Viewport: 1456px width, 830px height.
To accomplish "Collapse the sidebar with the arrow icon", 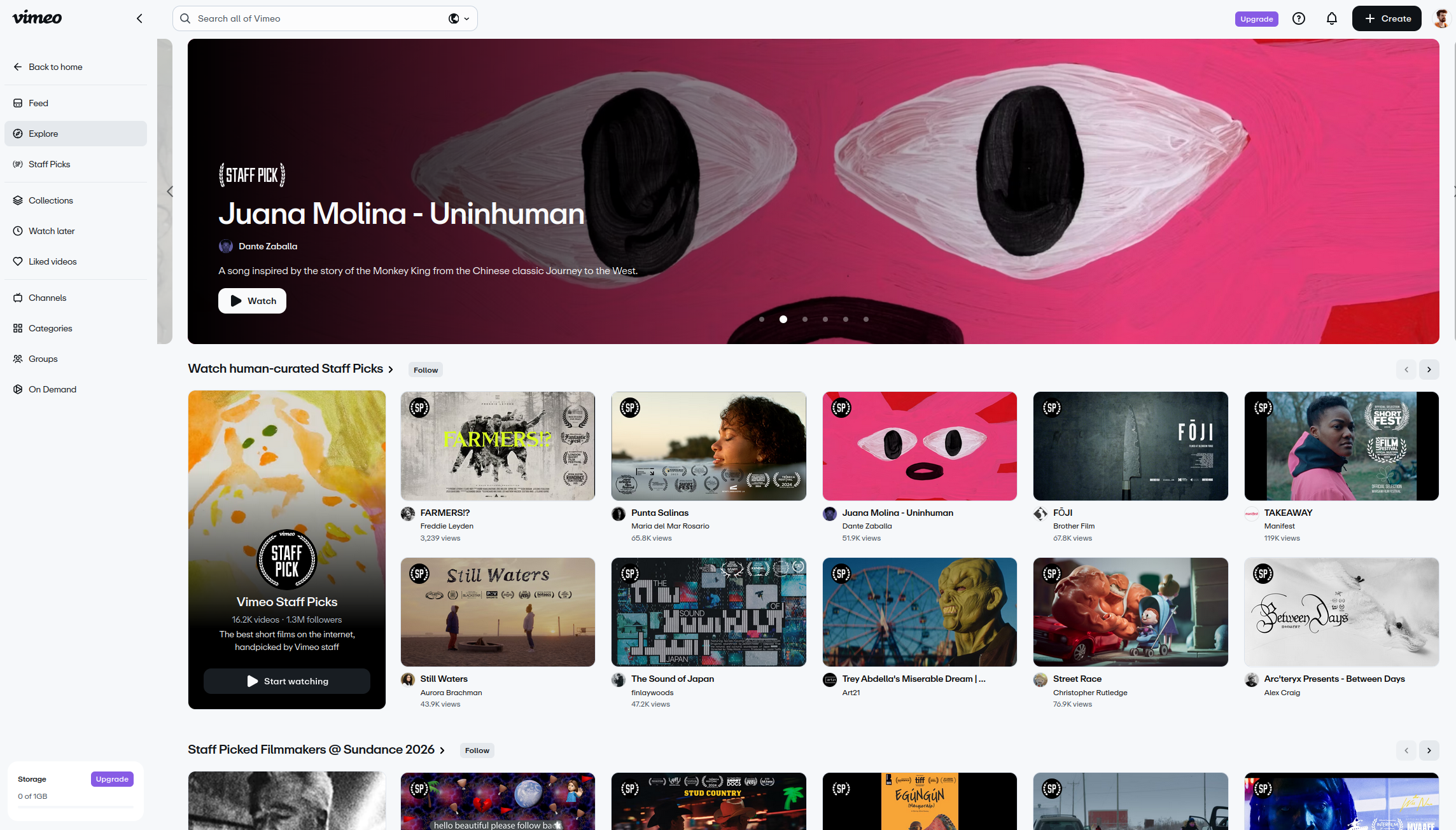I will (139, 18).
